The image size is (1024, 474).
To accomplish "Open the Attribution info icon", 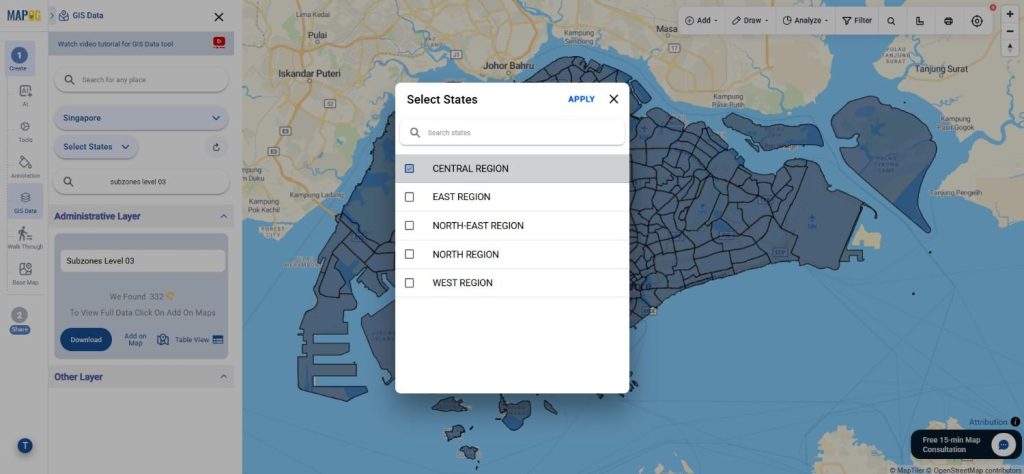I will click(x=1015, y=422).
